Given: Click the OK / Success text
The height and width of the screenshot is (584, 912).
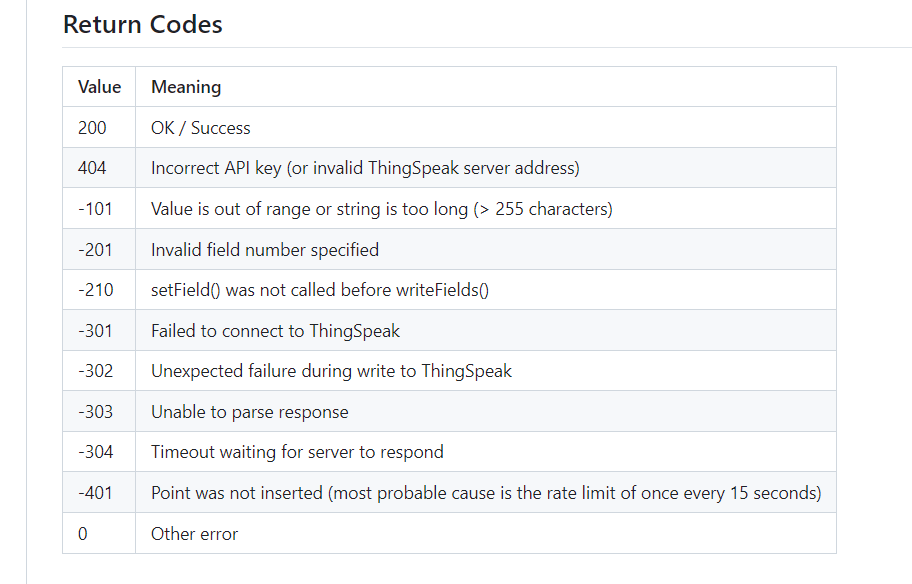Looking at the screenshot, I should click(x=200, y=128).
